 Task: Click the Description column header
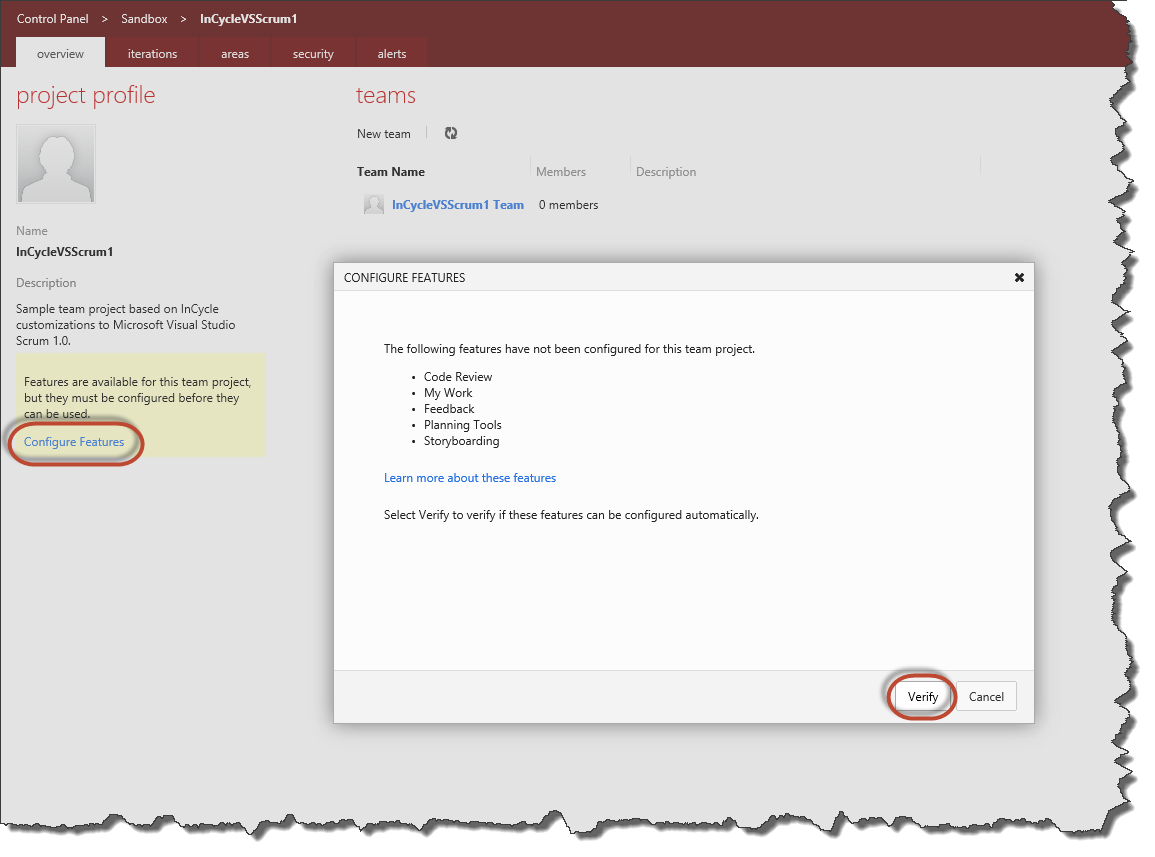(x=666, y=172)
